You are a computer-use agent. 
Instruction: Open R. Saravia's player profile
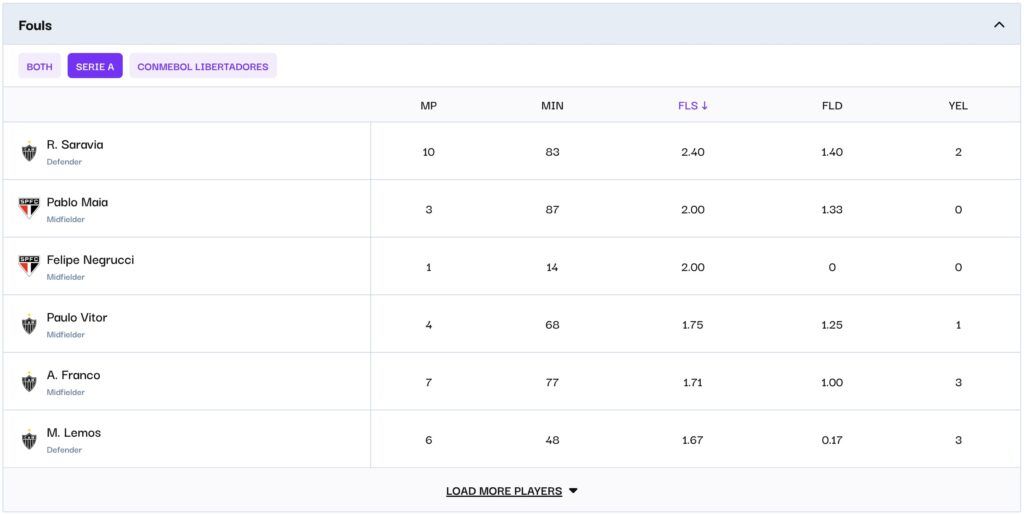75,145
